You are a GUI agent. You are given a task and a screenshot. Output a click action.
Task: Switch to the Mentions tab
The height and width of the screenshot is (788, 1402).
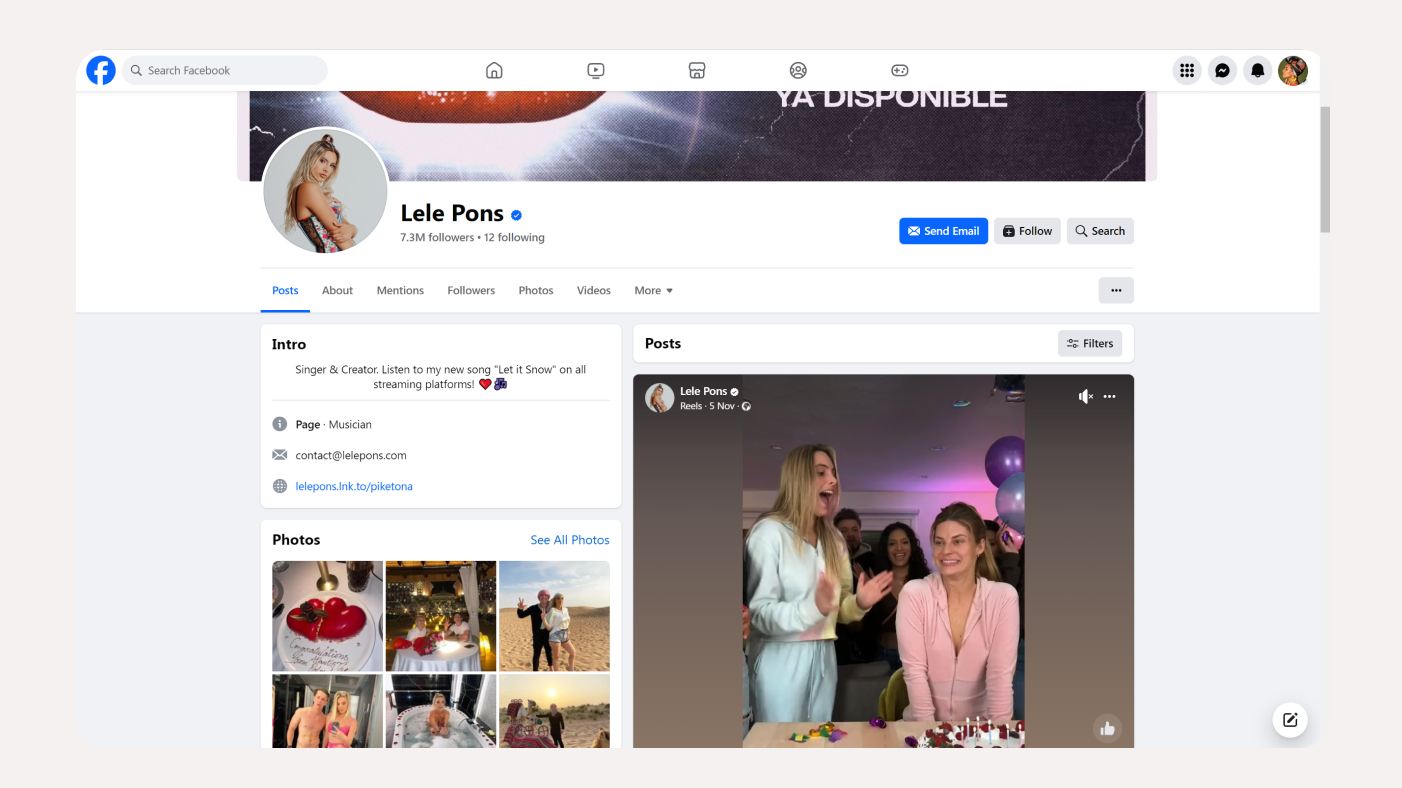[400, 291]
